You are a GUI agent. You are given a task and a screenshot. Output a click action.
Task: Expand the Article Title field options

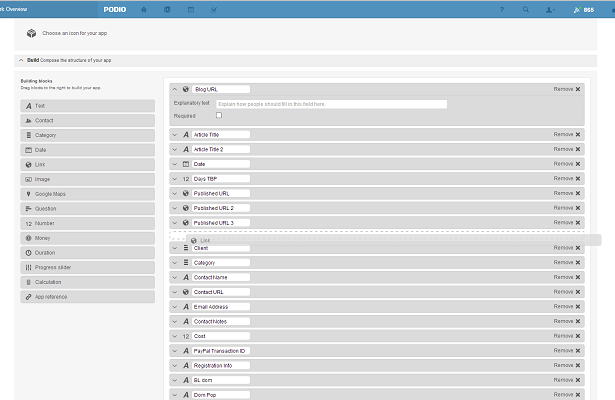pyautogui.click(x=174, y=134)
